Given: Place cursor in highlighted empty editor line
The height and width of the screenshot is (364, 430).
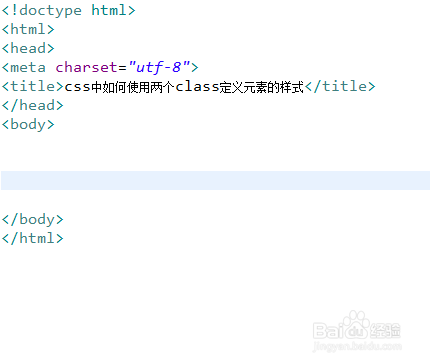Looking at the screenshot, I should pyautogui.click(x=215, y=180).
